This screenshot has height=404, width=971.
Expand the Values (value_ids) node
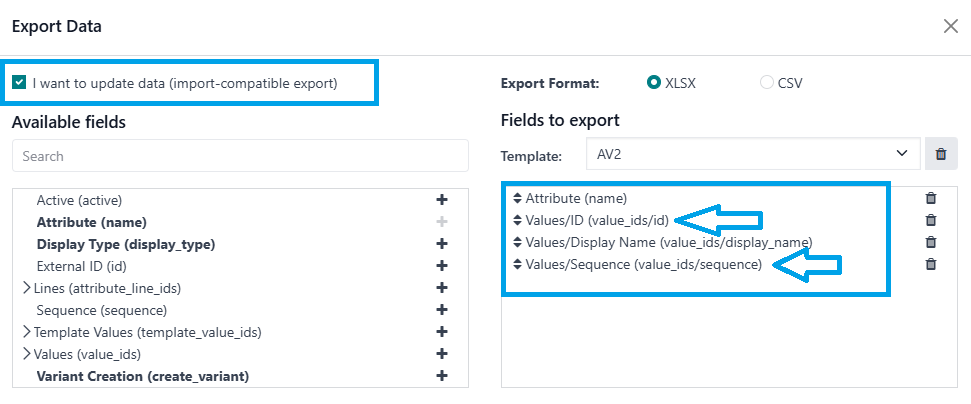(26, 354)
